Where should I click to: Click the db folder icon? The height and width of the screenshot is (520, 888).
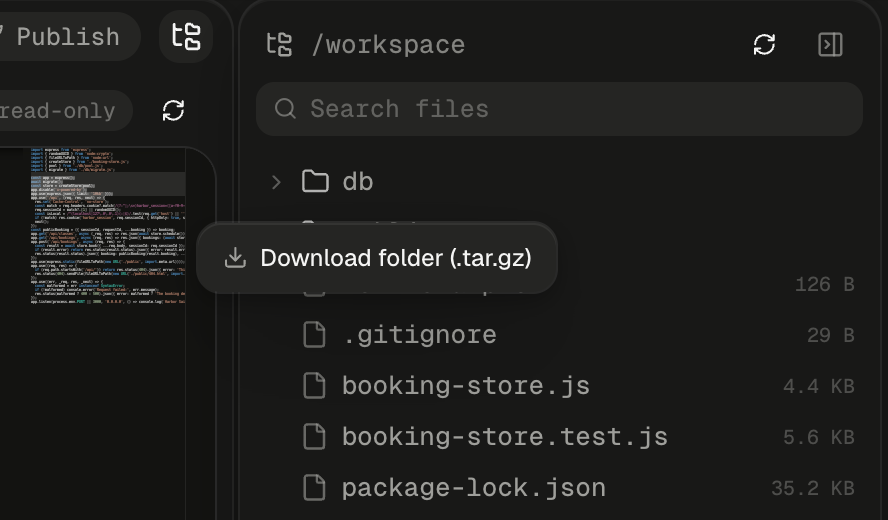coord(315,182)
